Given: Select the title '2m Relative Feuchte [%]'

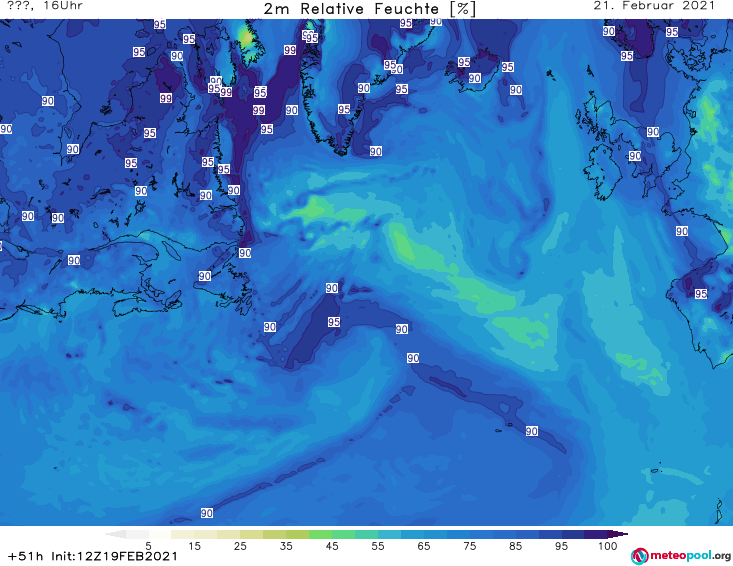Looking at the screenshot, I should tap(369, 9).
